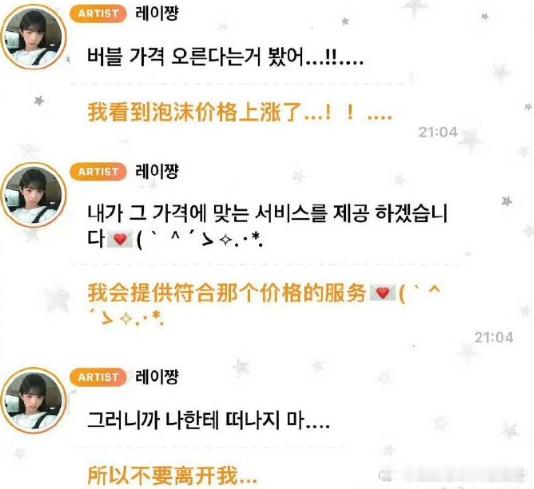Image resolution: width=534 pixels, height=489 pixels.
Task: Click the love letter emoji in Chinese translation
Action: (x=383, y=293)
